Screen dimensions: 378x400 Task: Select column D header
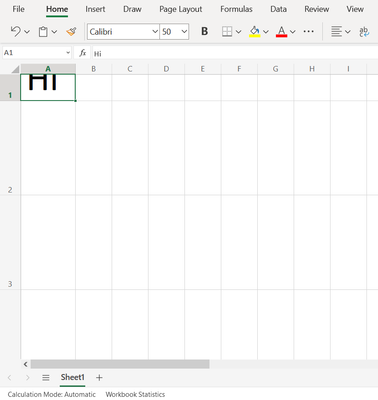166,69
